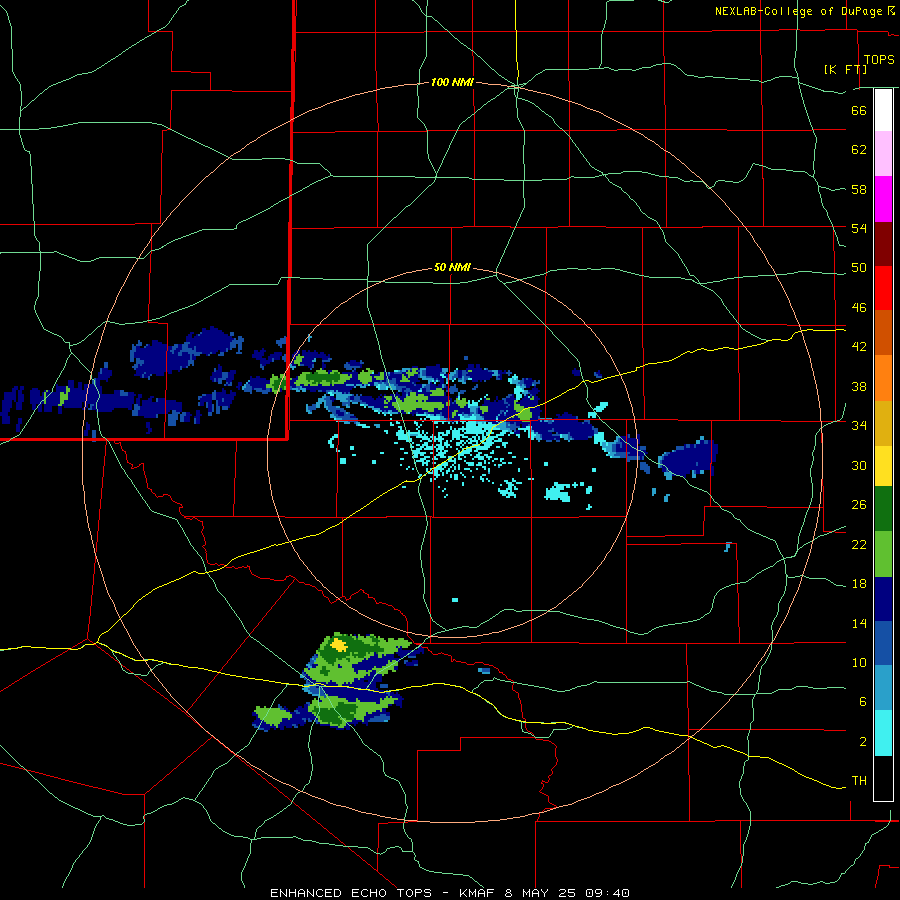This screenshot has height=900, width=900.
Task: Click the '58' legend value
Action: pos(859,189)
